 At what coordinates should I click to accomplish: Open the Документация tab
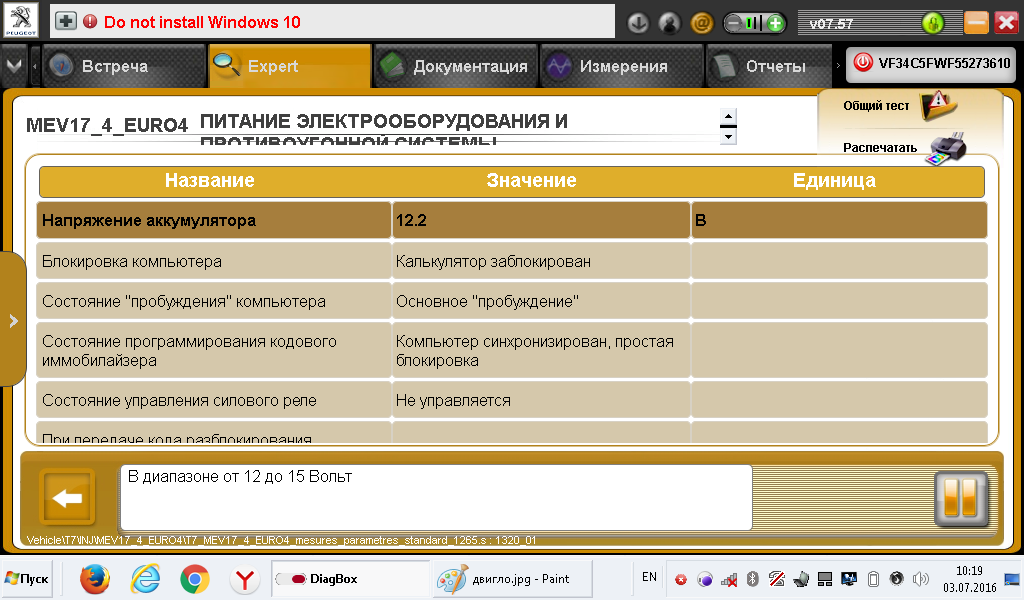[456, 66]
